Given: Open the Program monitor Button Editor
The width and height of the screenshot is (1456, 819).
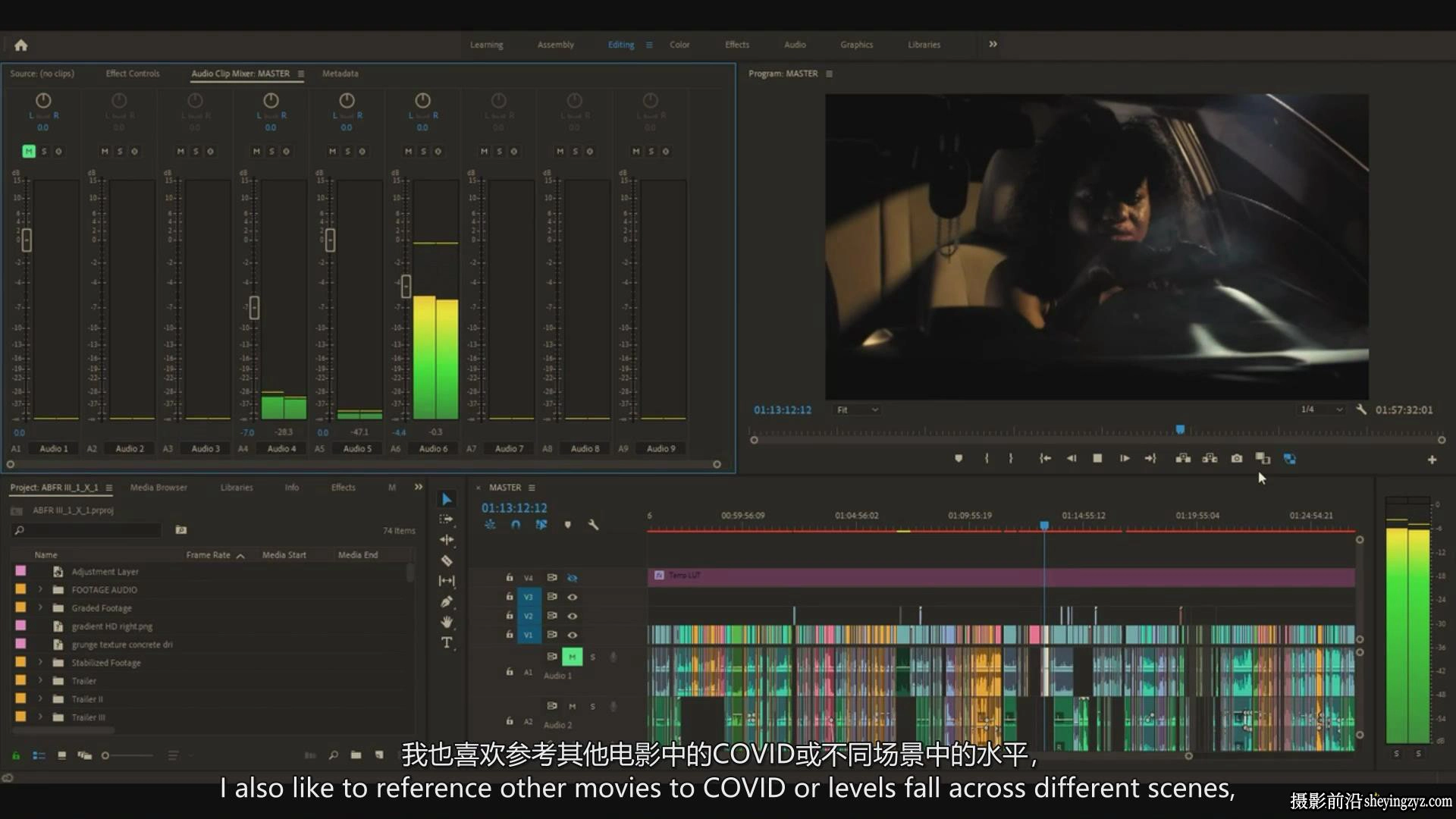Looking at the screenshot, I should coord(1432,460).
